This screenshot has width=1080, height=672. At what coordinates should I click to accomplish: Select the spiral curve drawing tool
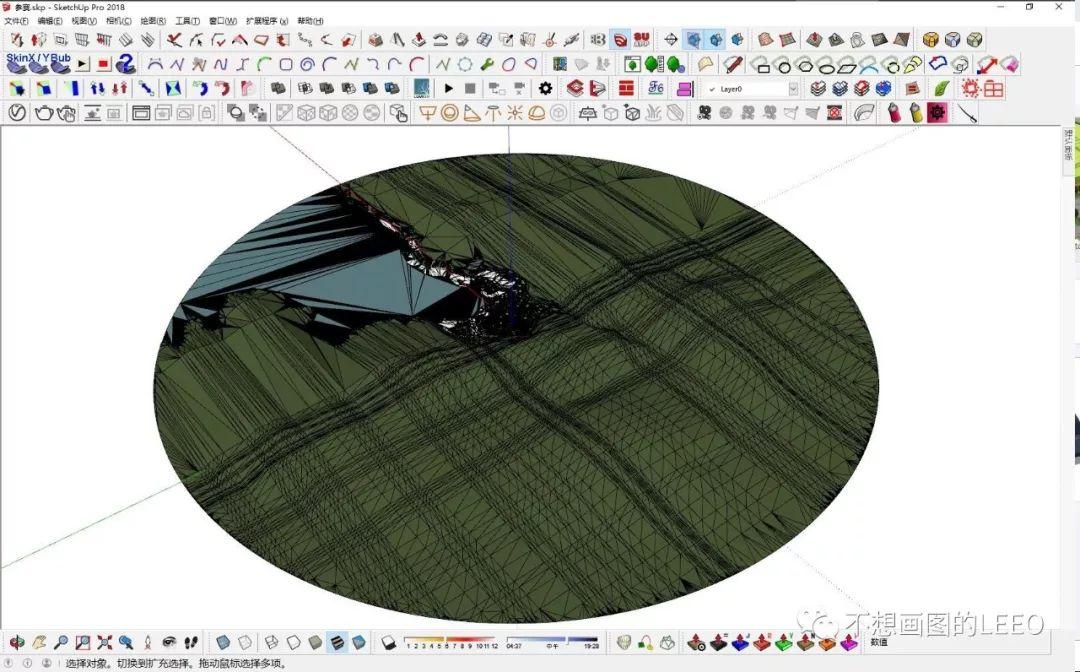pos(307,65)
